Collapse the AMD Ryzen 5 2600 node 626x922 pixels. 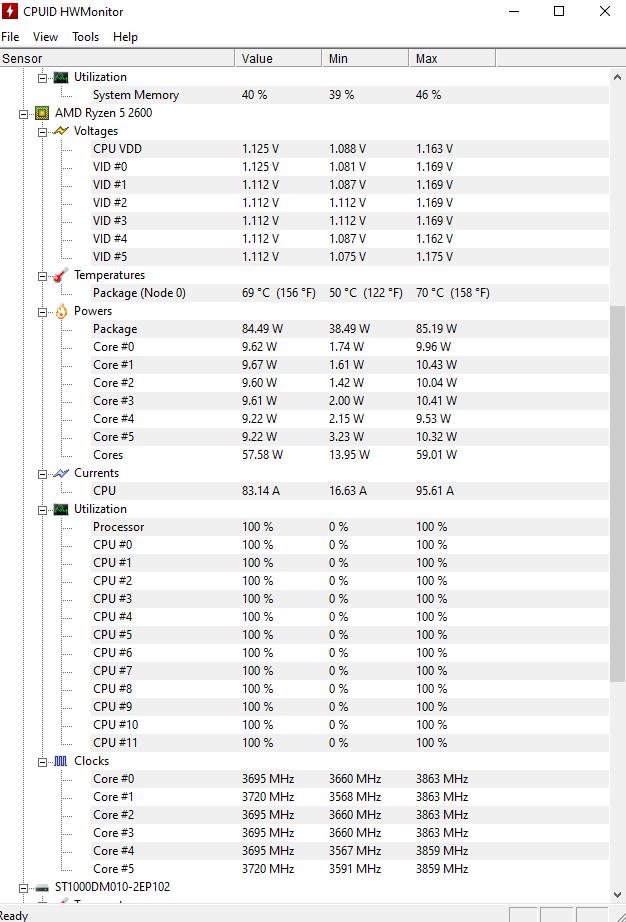click(x=23, y=112)
